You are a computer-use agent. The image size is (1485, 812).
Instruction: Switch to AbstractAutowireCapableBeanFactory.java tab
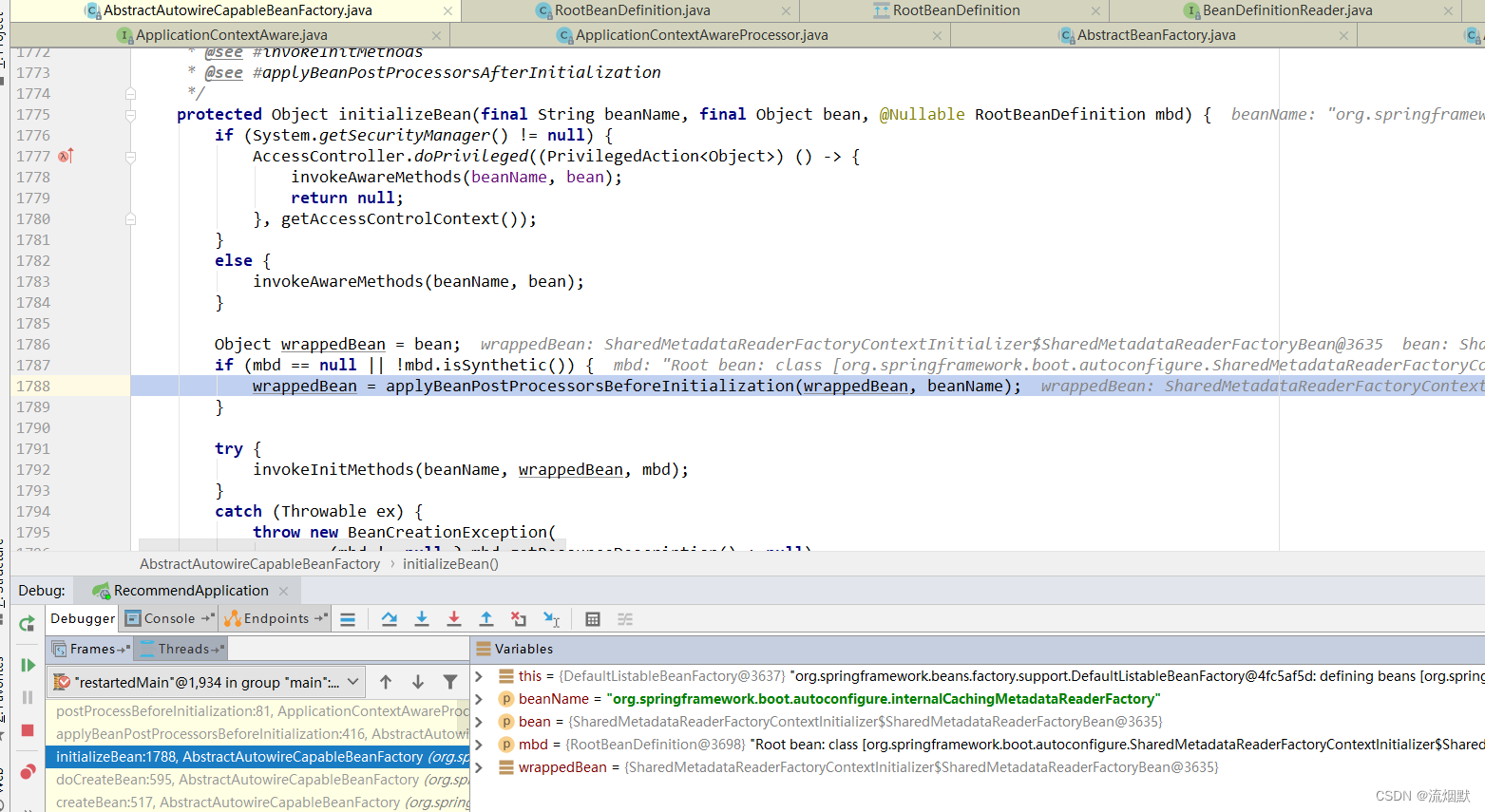pos(238,10)
